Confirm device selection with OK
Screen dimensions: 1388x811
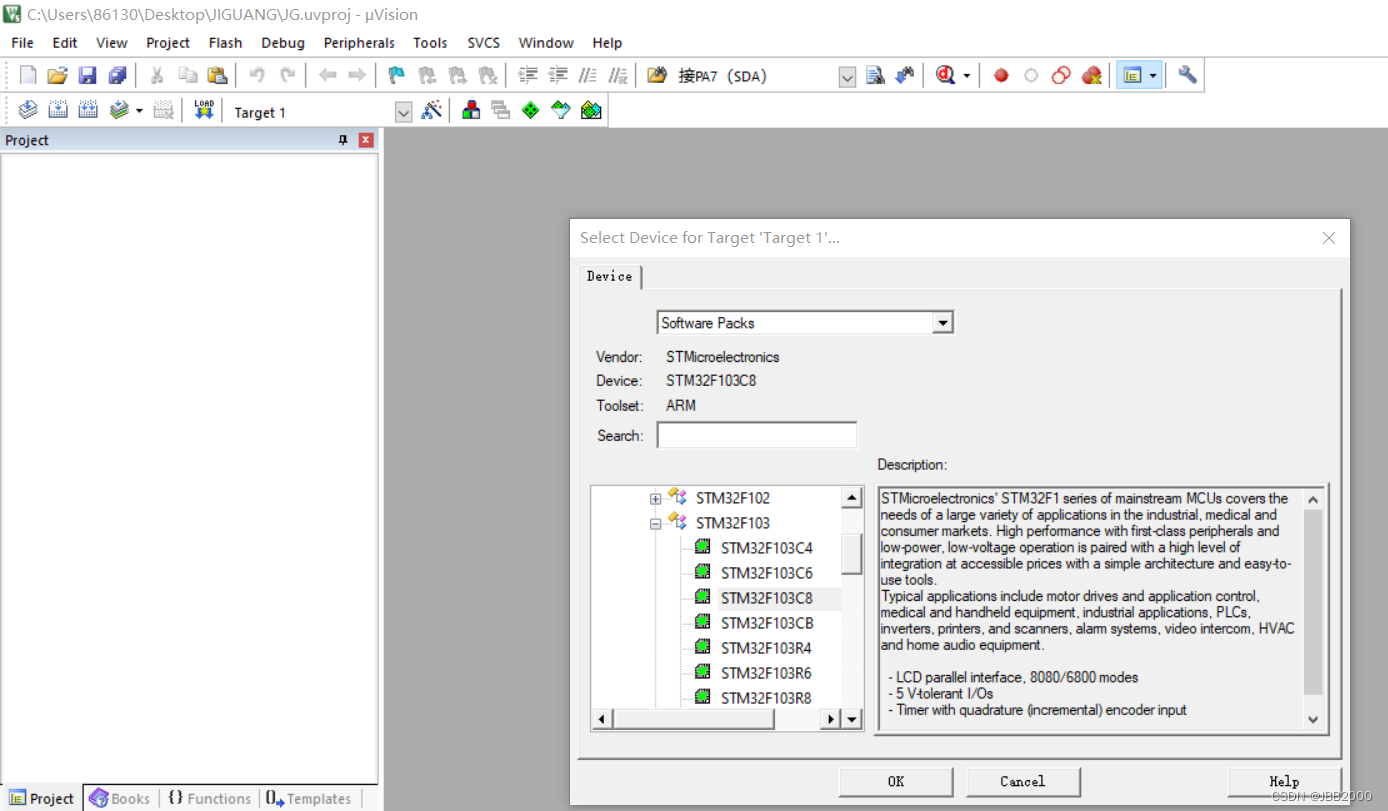896,781
